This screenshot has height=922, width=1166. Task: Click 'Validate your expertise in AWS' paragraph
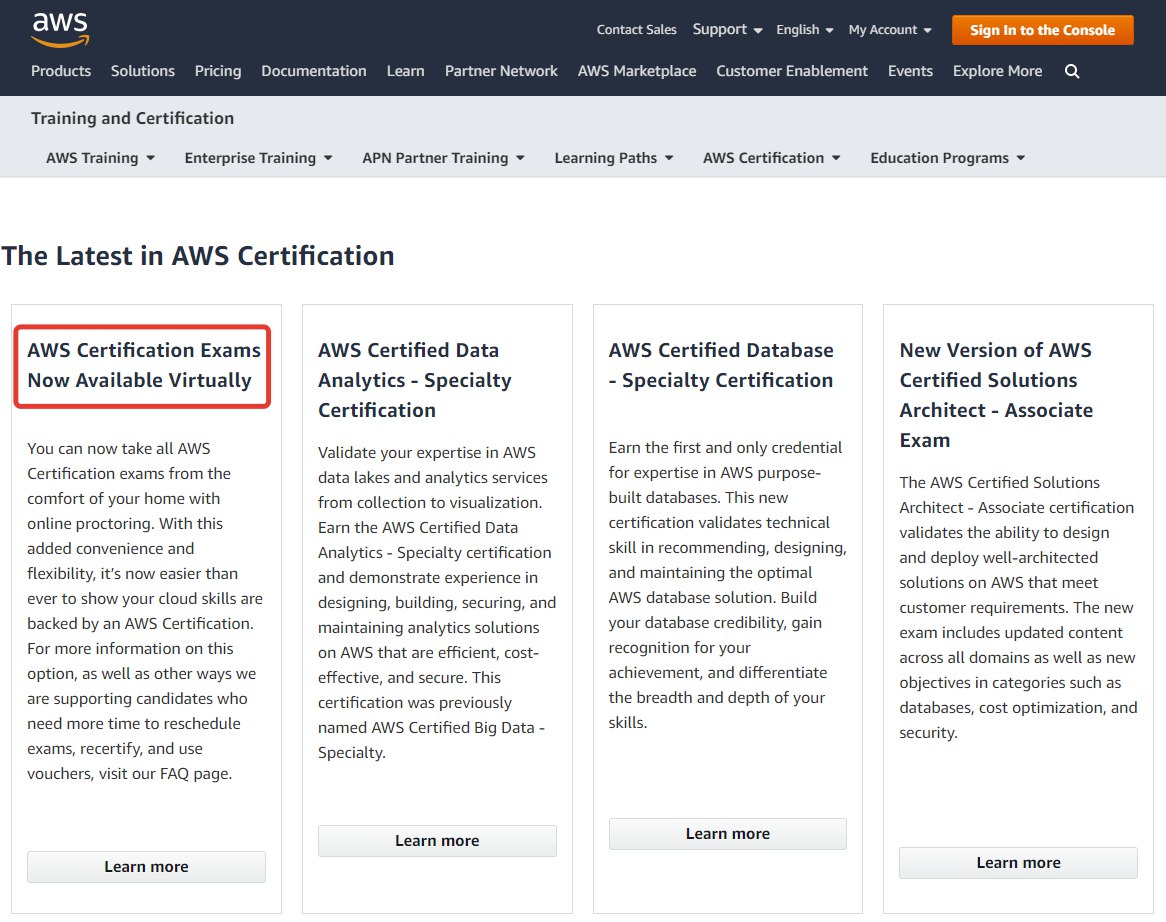point(437,602)
